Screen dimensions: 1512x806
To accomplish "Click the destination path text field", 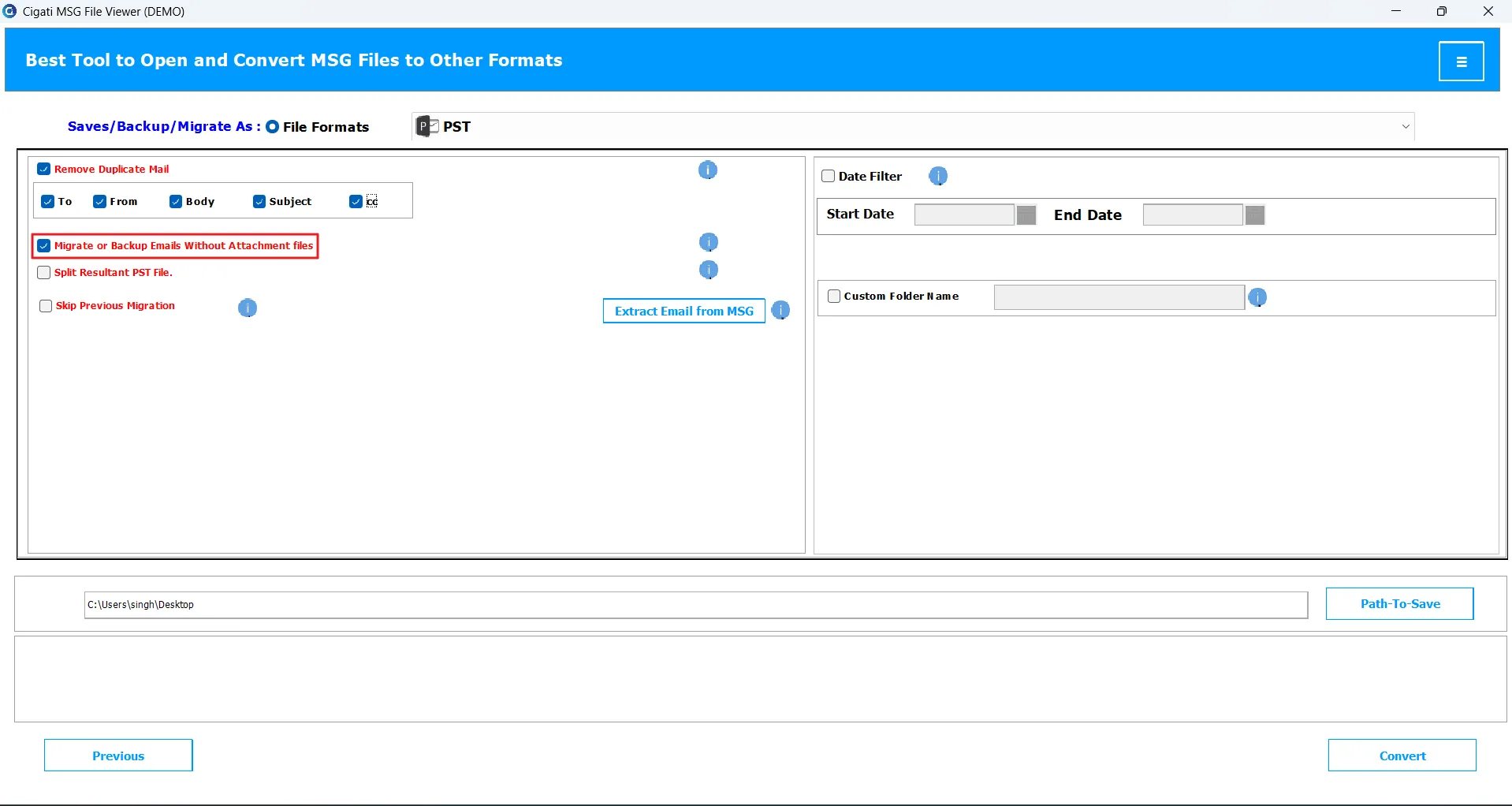I will pos(695,605).
